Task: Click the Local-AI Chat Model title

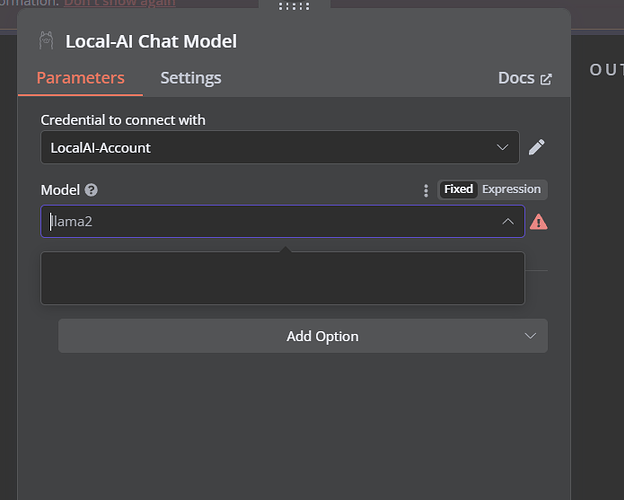Action: coord(151,41)
